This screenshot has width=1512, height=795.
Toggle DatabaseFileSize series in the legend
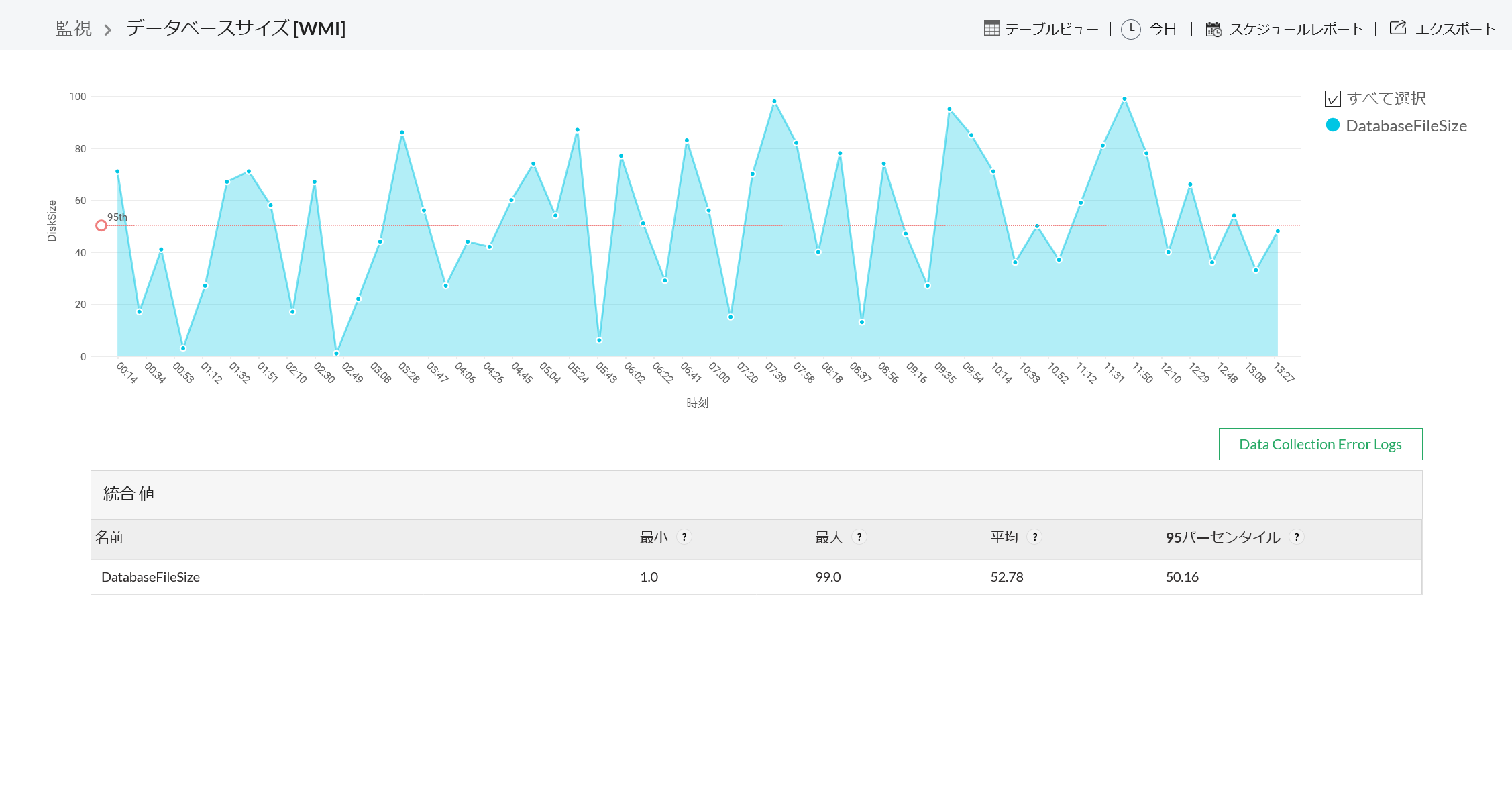pos(1405,125)
